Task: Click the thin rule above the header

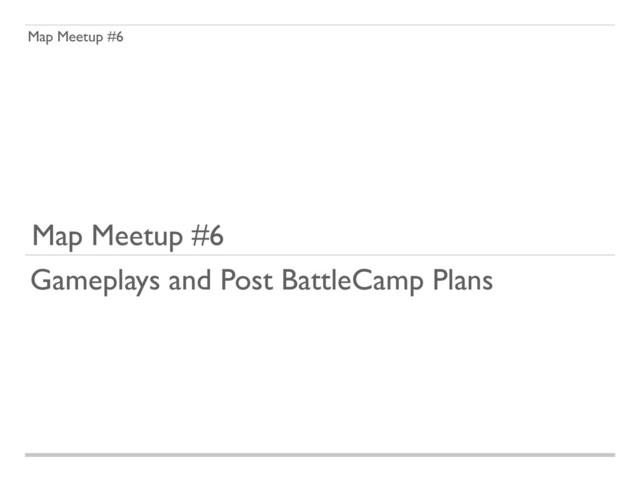Action: coord(320,25)
